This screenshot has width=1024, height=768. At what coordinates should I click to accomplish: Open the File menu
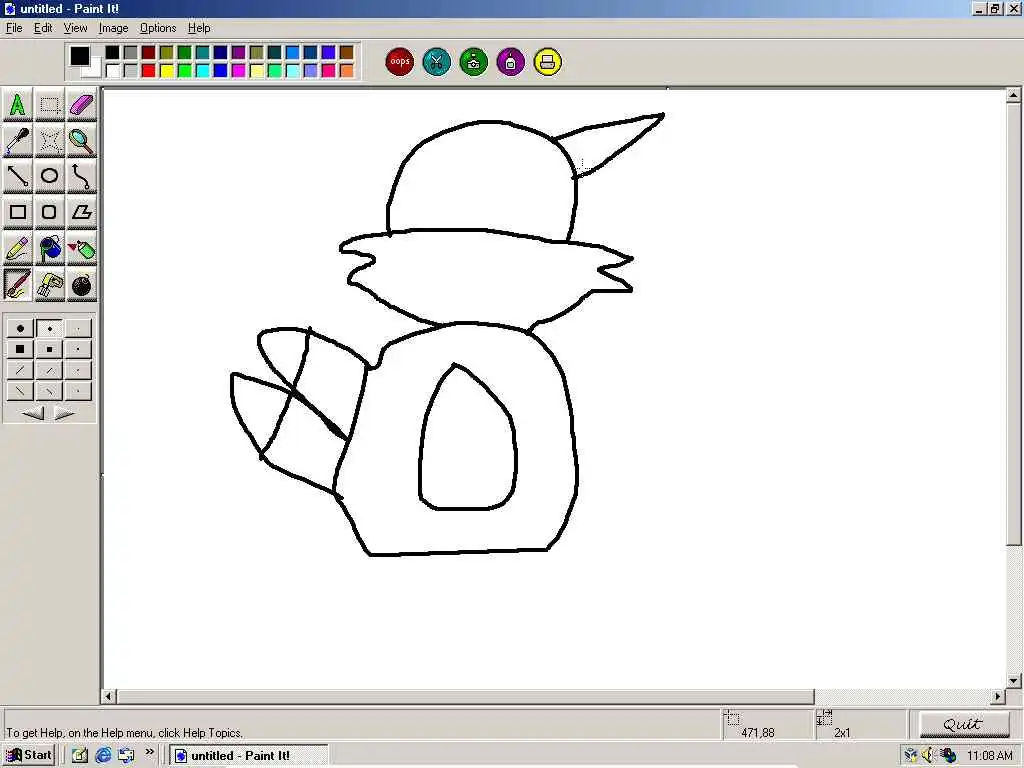14,28
